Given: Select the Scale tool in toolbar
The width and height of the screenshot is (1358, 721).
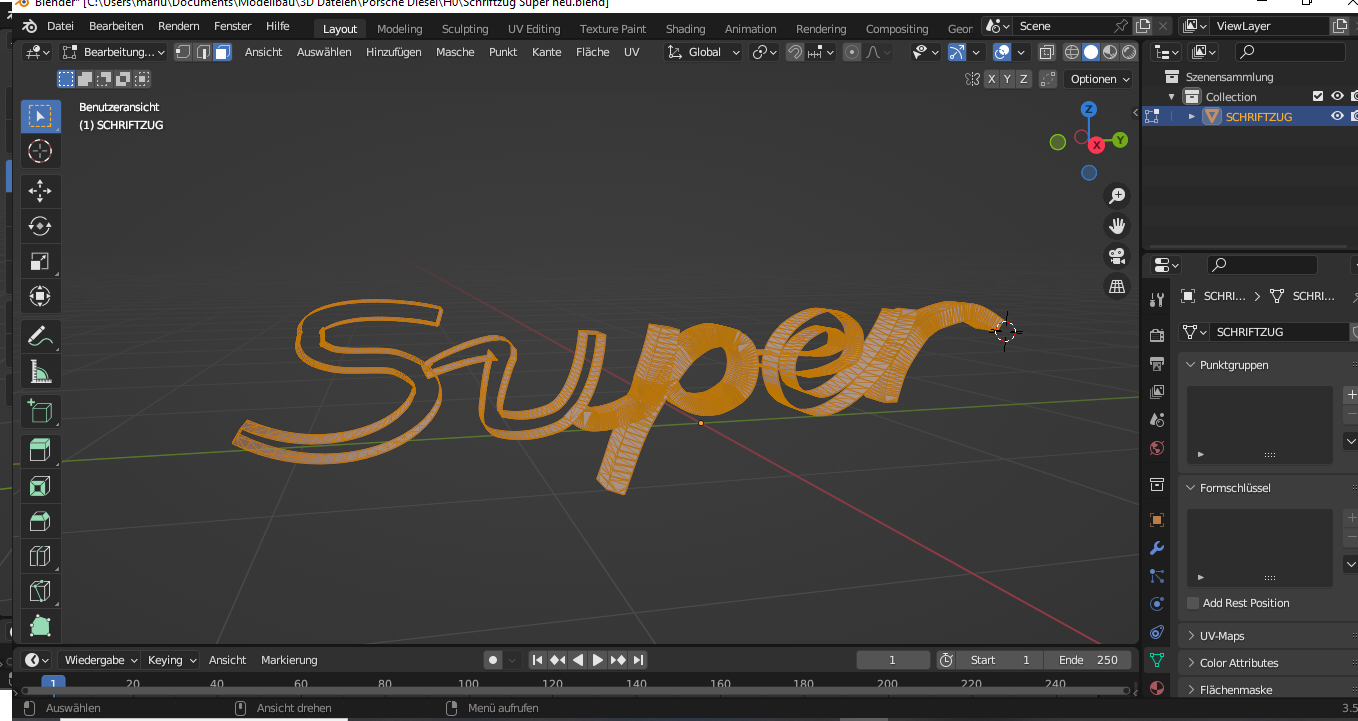Looking at the screenshot, I should click(x=40, y=261).
